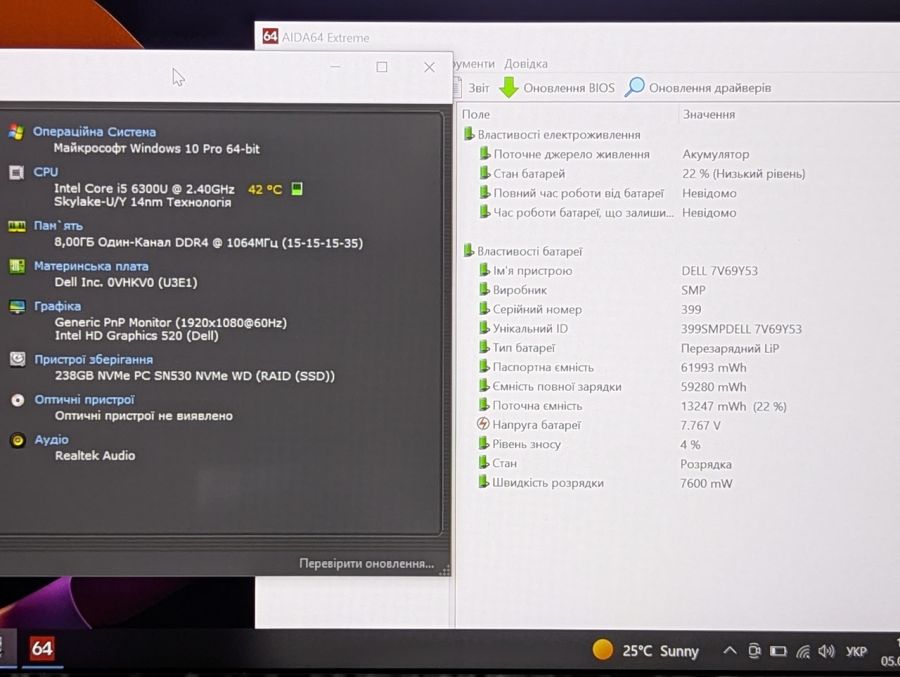Image resolution: width=900 pixels, height=677 pixels.
Task: Click the Optical drives disc icon
Action: pos(18,400)
